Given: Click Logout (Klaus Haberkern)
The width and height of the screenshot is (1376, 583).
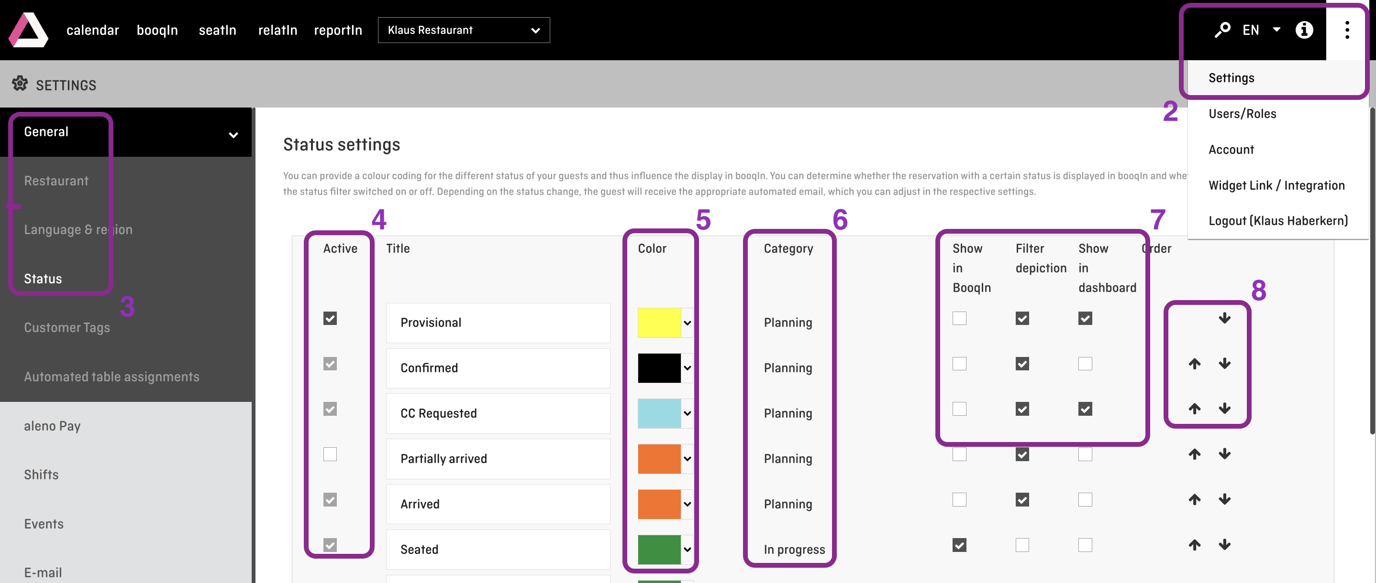Looking at the screenshot, I should pyautogui.click(x=1278, y=221).
